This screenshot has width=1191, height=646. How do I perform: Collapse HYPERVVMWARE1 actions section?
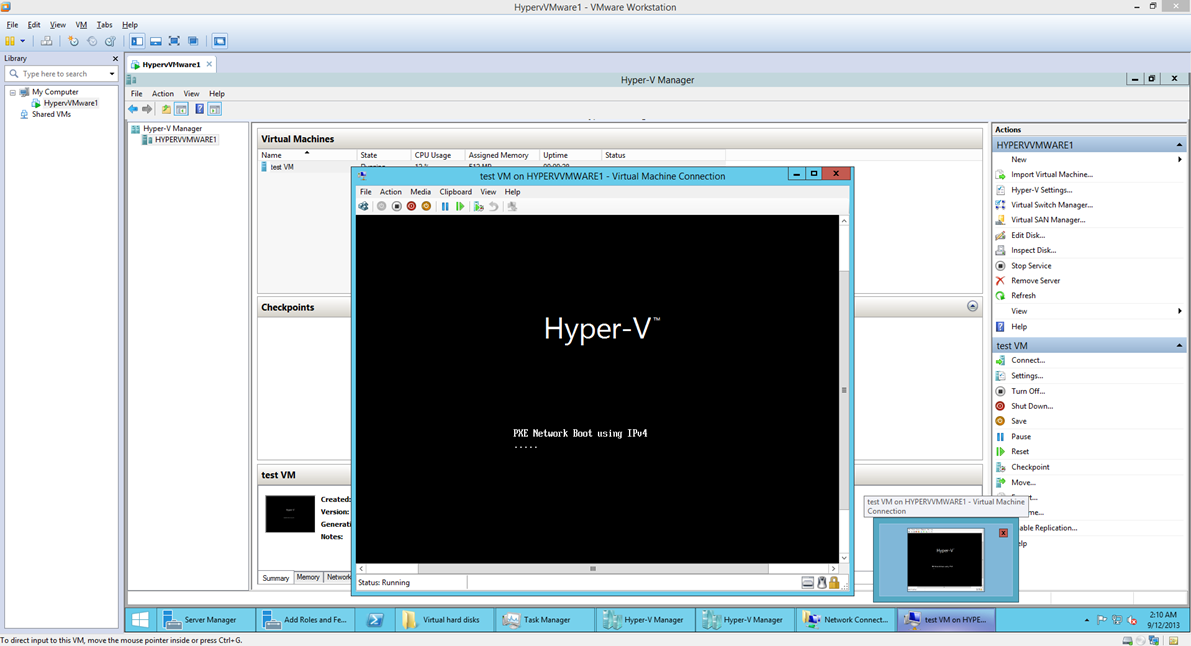(x=1179, y=145)
